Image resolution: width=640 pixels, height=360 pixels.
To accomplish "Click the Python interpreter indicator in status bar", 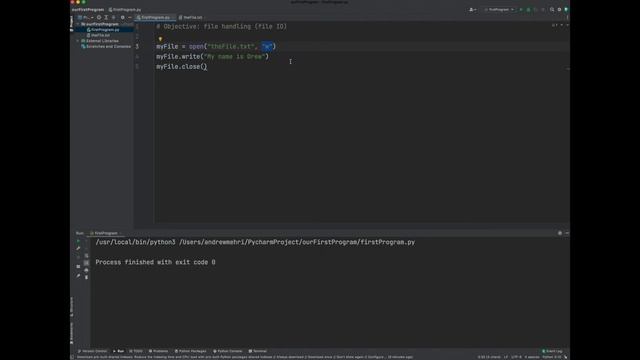I will click(x=552, y=357).
